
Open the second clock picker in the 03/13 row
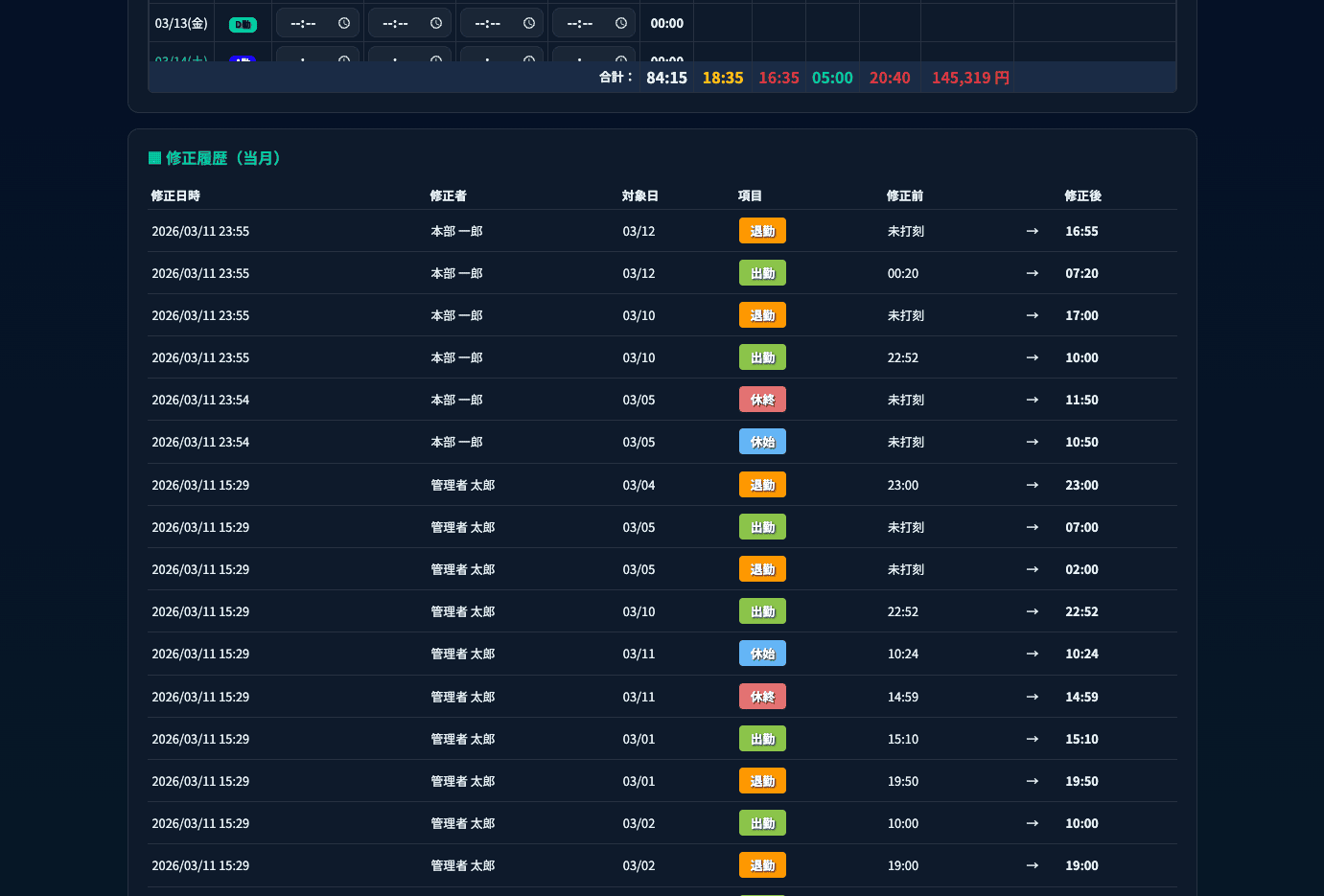(x=436, y=23)
